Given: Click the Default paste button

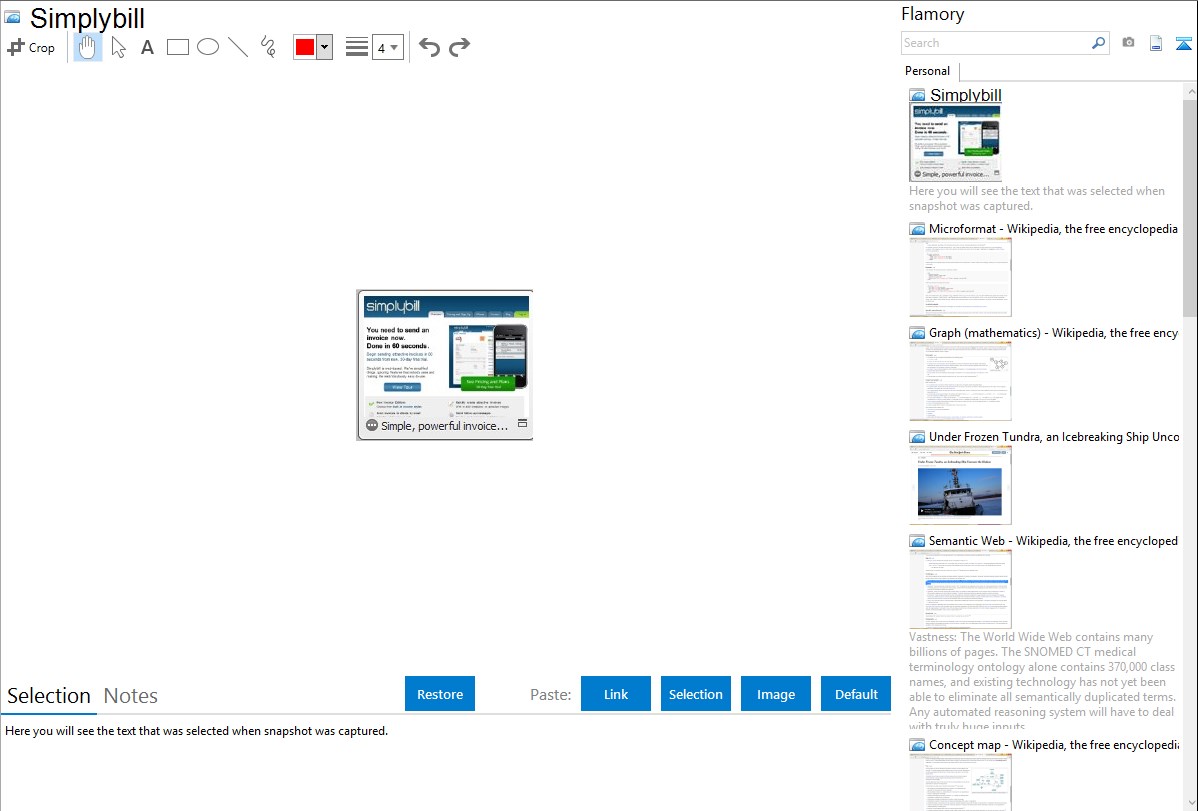Looking at the screenshot, I should tap(856, 694).
